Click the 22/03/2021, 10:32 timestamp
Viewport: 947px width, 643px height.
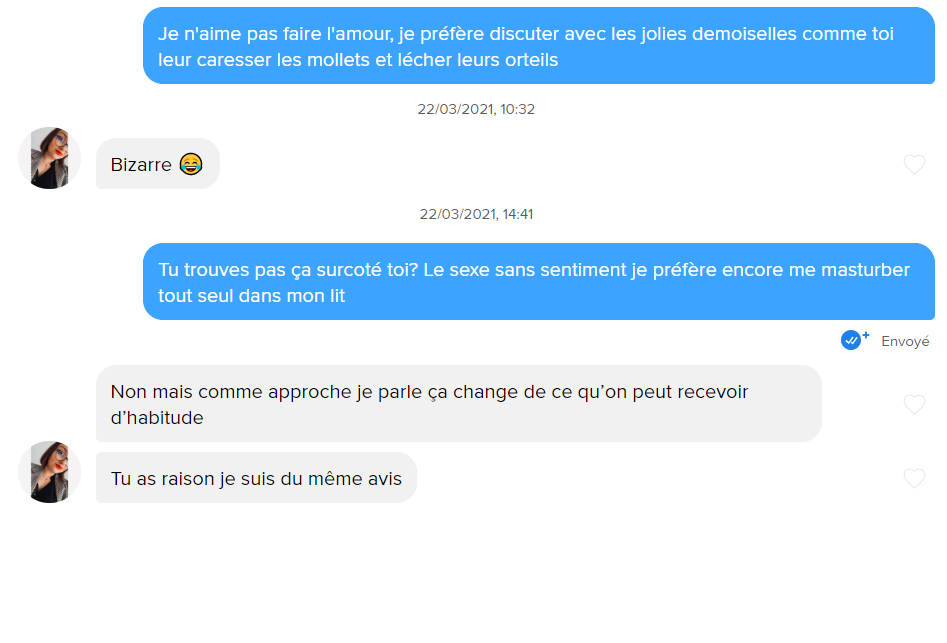click(476, 109)
